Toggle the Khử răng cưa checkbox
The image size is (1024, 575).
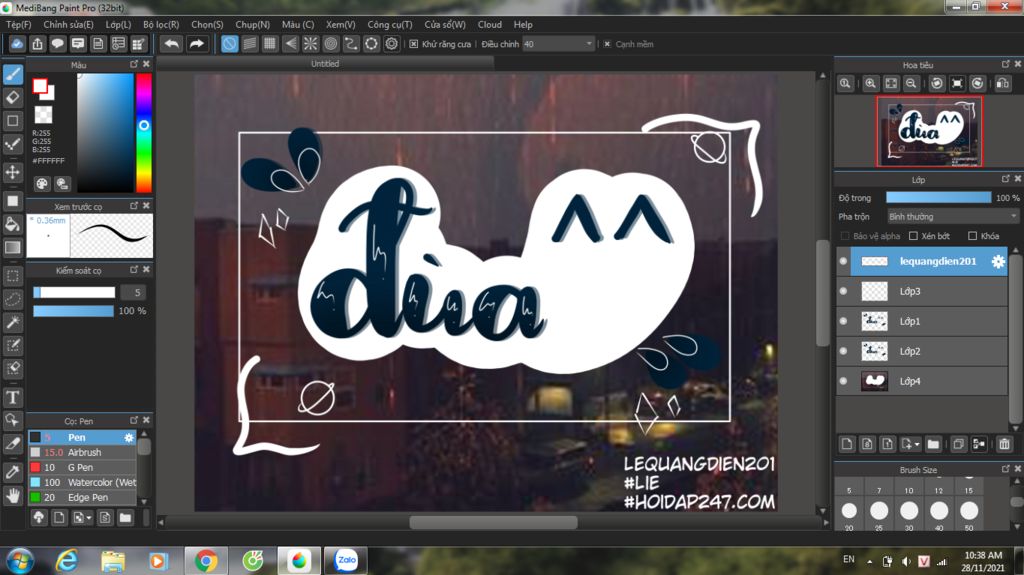413,44
